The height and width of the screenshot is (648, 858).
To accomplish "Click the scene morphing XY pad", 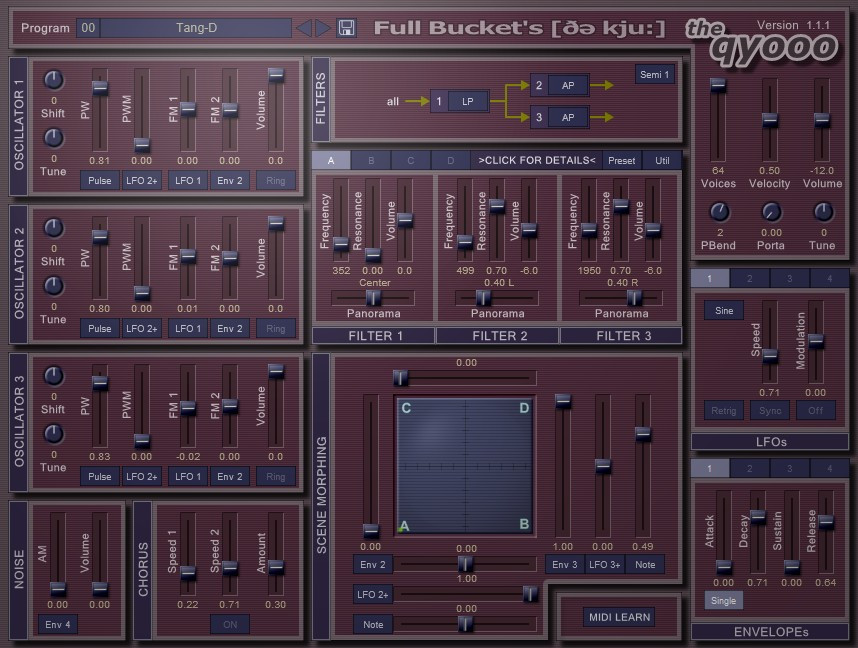I will 465,466.
